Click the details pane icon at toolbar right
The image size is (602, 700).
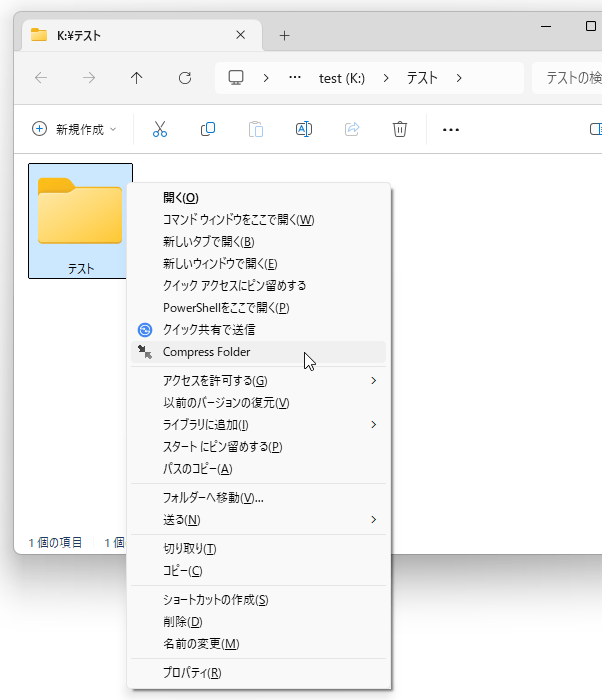596,129
